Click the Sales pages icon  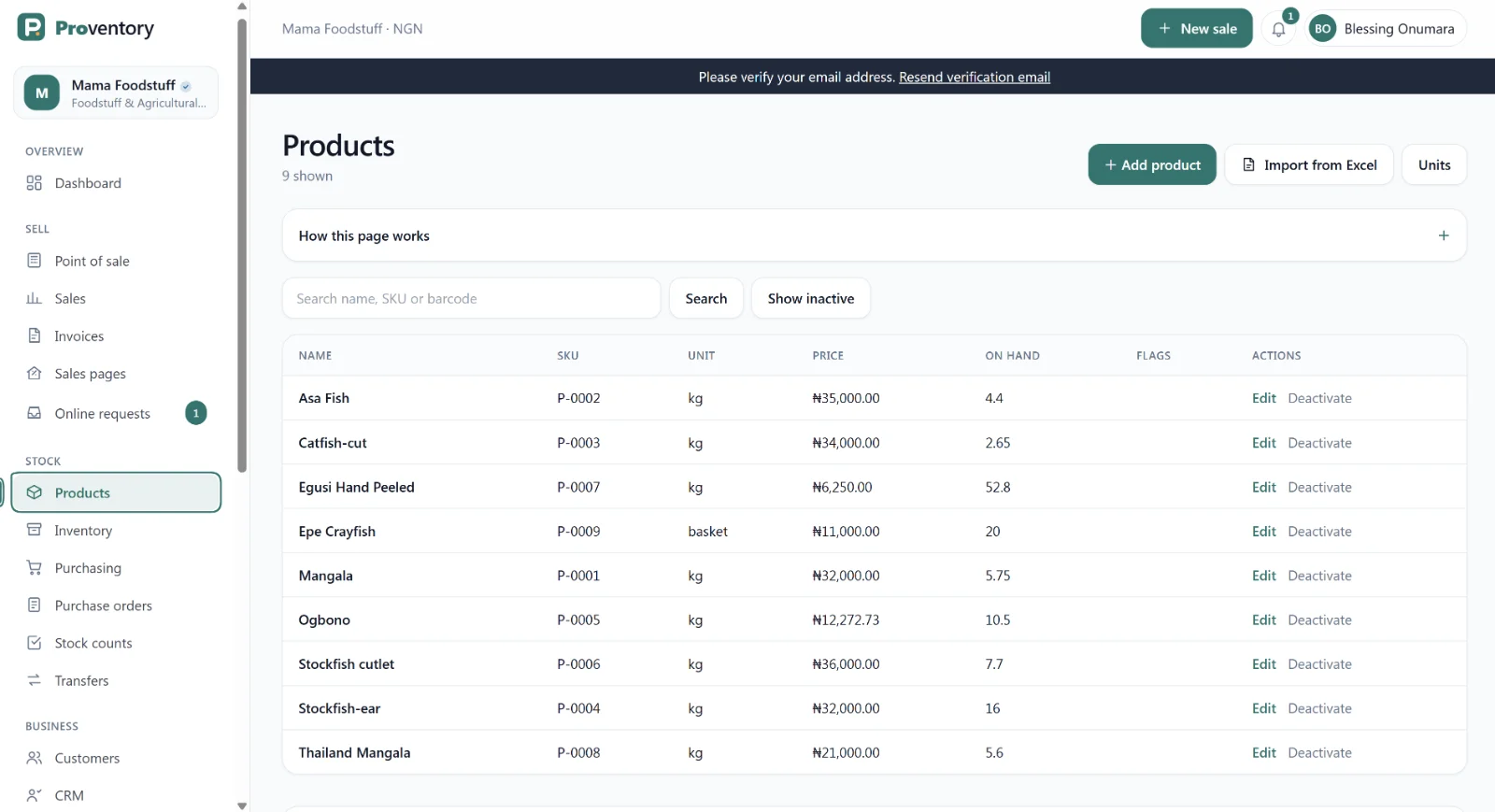coord(35,373)
